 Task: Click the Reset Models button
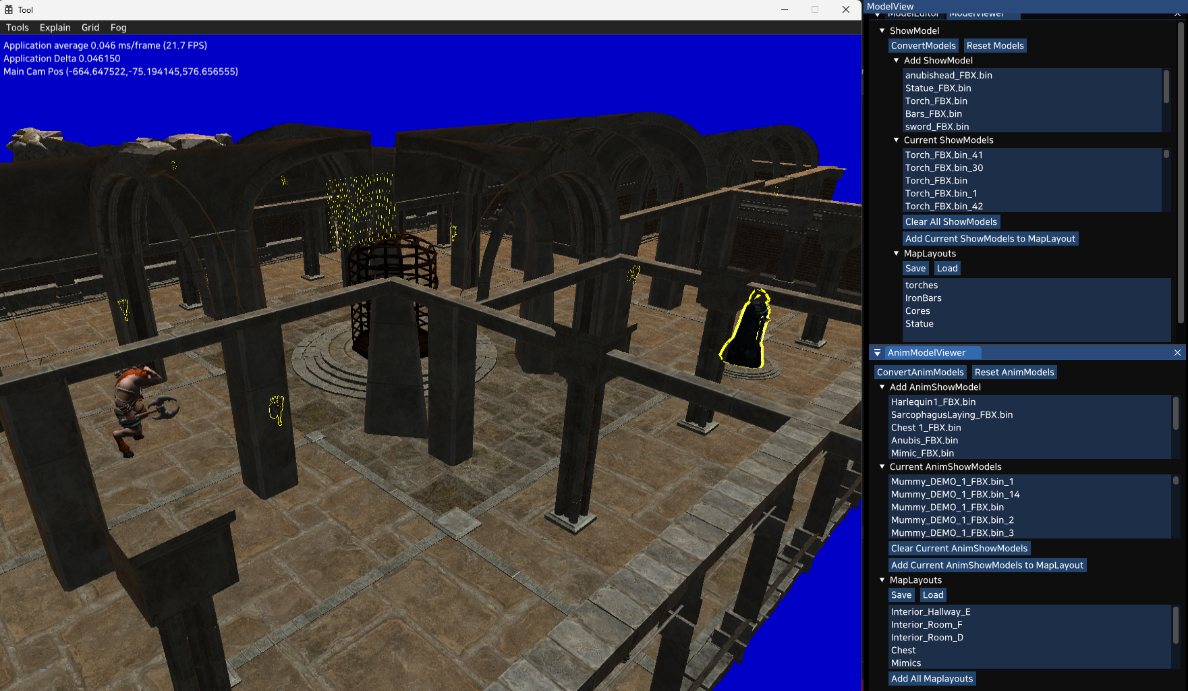[x=995, y=45]
